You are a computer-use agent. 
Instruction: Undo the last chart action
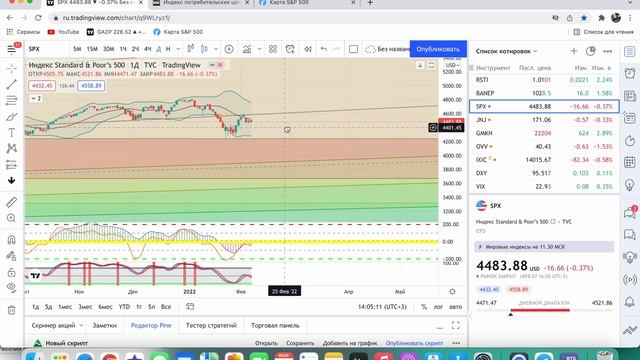(324, 49)
